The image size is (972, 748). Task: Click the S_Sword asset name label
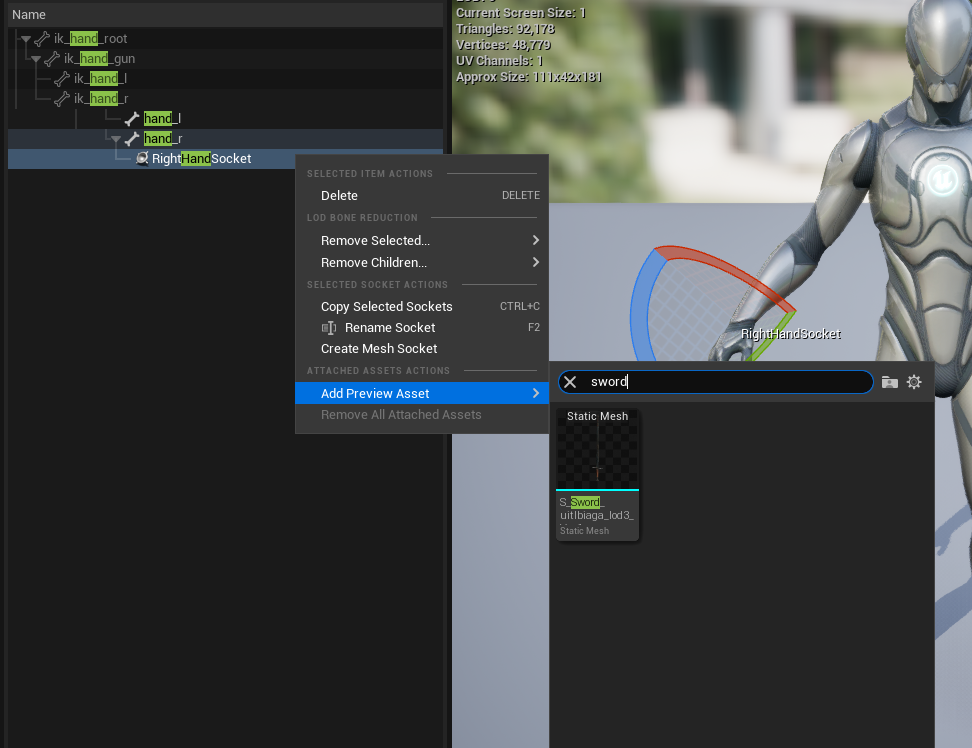click(x=596, y=509)
